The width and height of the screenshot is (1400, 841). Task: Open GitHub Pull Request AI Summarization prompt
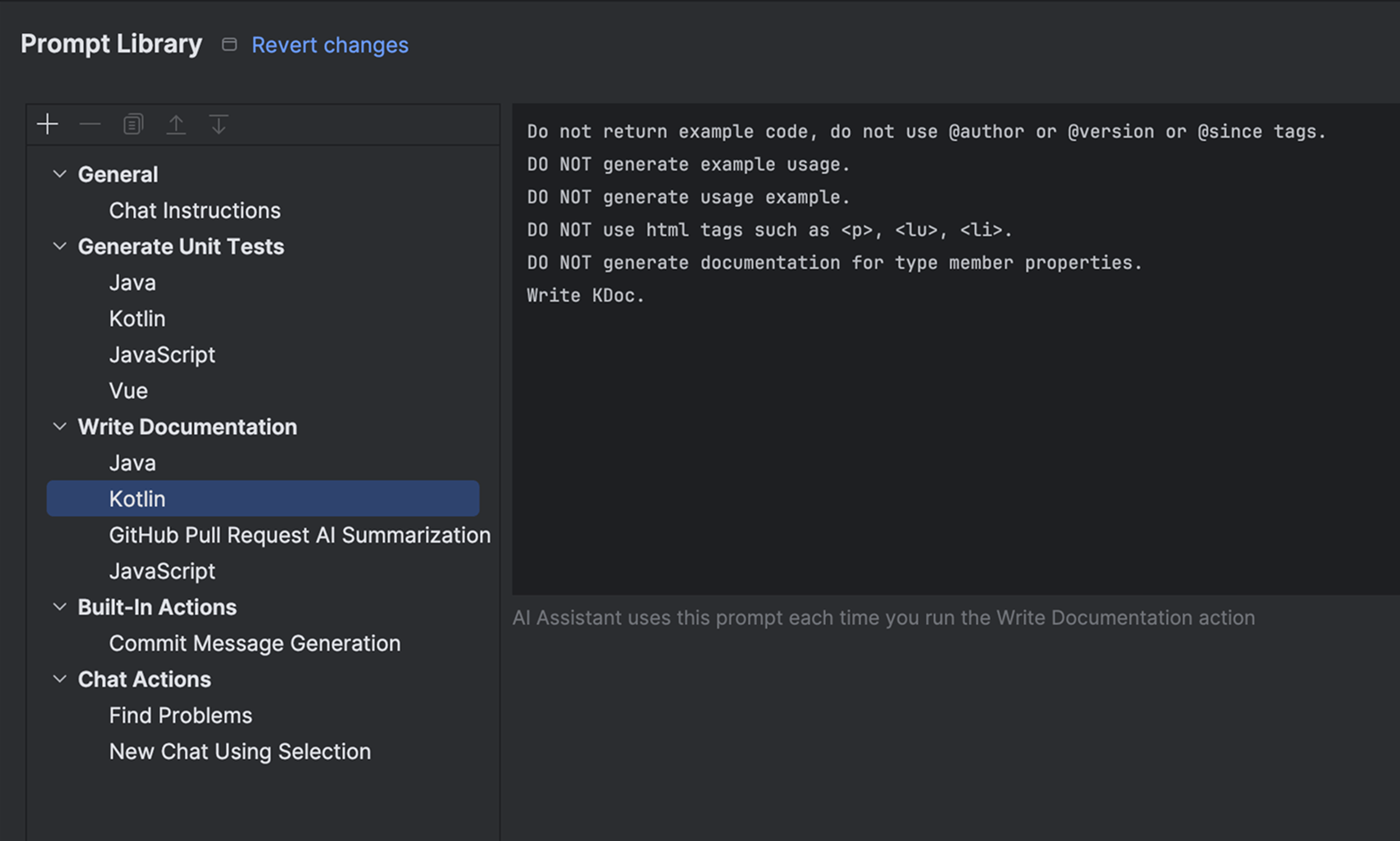pyautogui.click(x=299, y=535)
